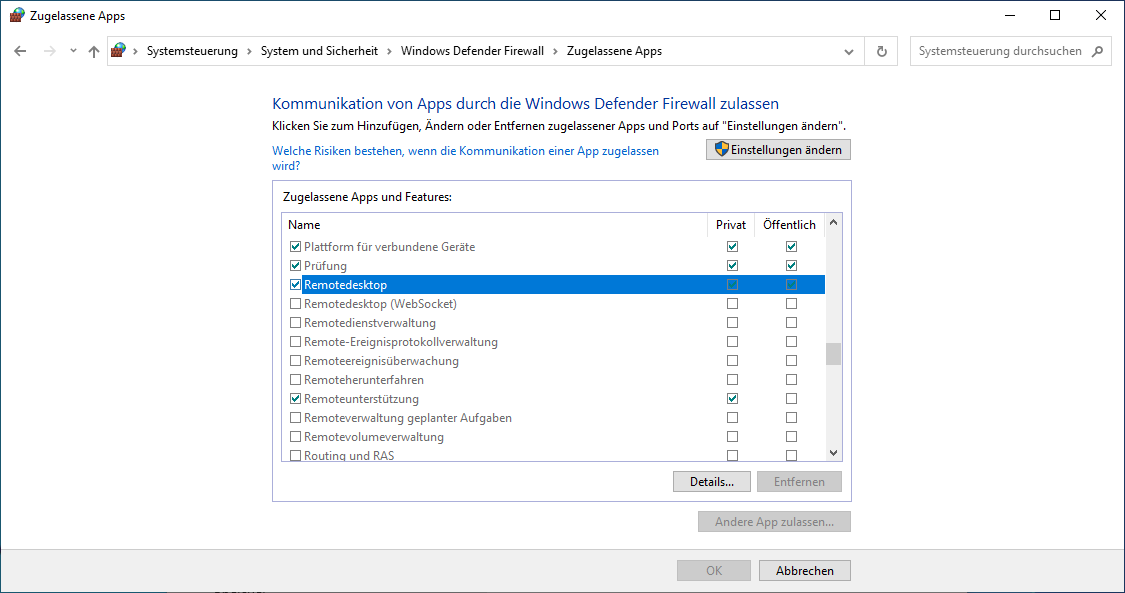Image resolution: width=1125 pixels, height=593 pixels.
Task: Toggle Privat checkbox for Remoteunterstützung
Action: [x=732, y=399]
